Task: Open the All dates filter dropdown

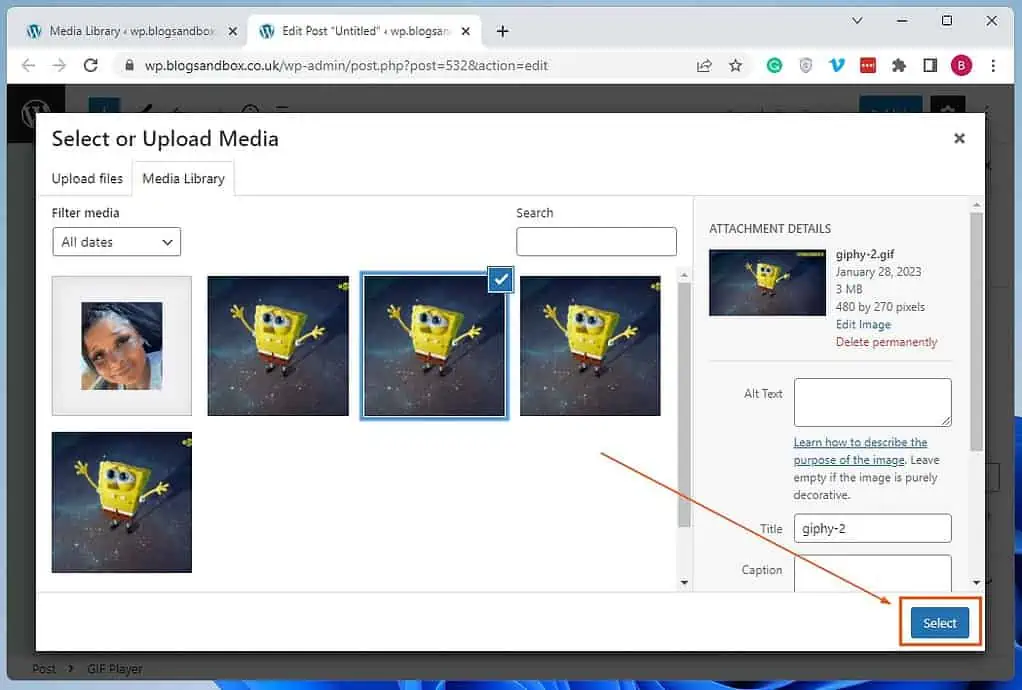Action: [116, 242]
